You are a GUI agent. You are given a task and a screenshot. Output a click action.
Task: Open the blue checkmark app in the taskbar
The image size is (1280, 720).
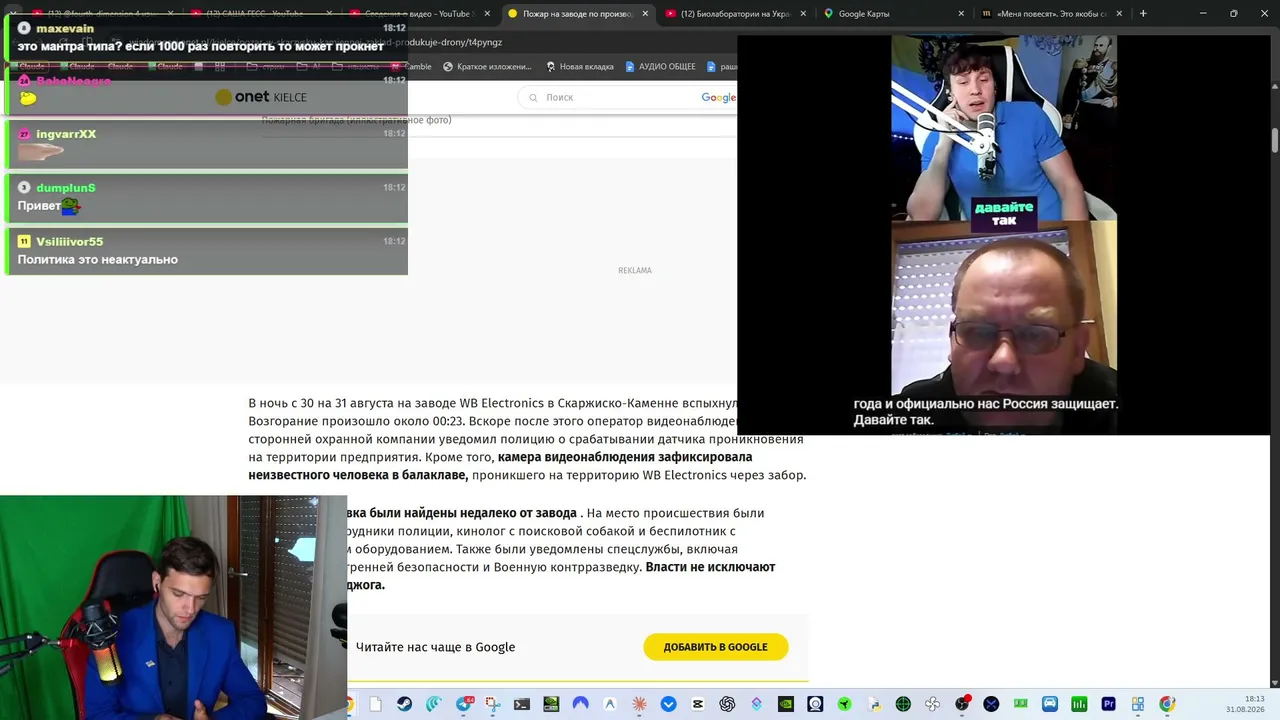click(669, 704)
